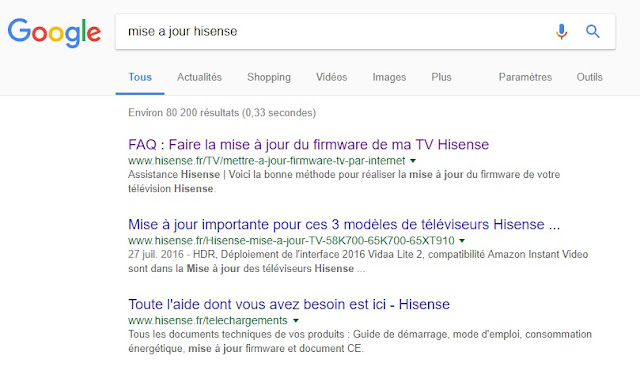The width and height of the screenshot is (640, 367).
Task: Open Paramètres menu
Action: [x=525, y=77]
